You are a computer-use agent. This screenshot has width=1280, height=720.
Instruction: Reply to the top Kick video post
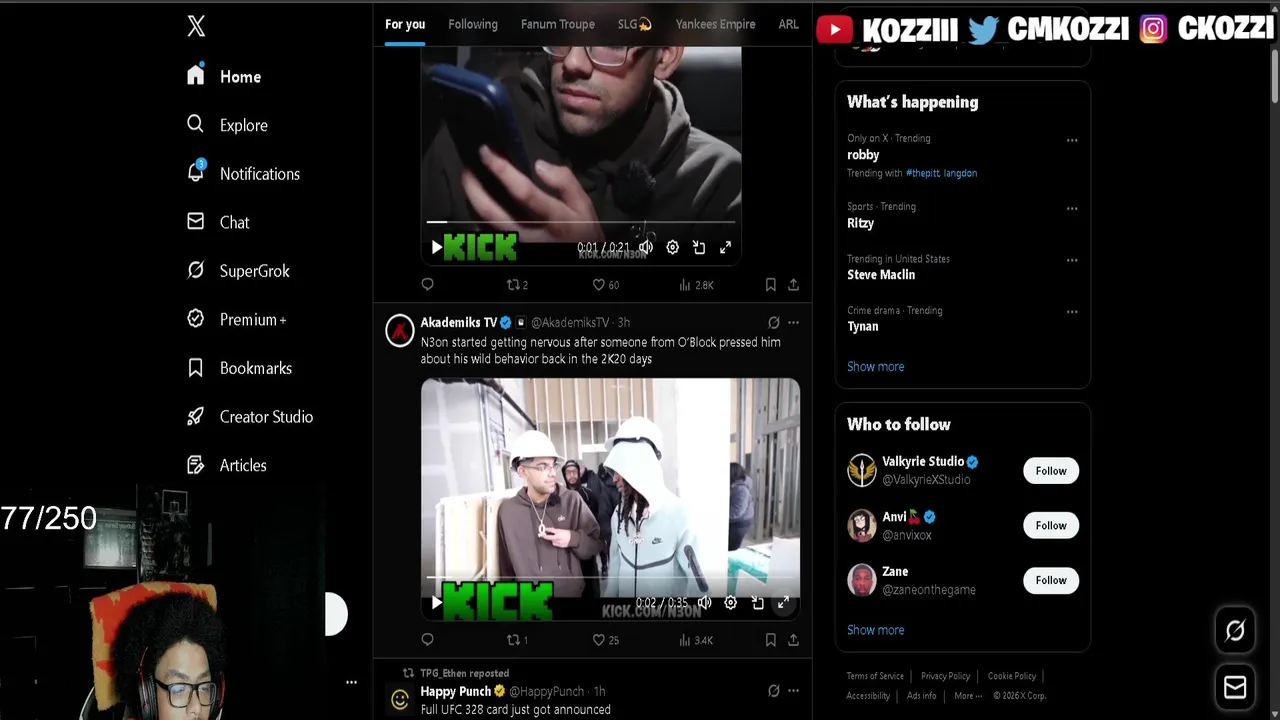point(428,285)
